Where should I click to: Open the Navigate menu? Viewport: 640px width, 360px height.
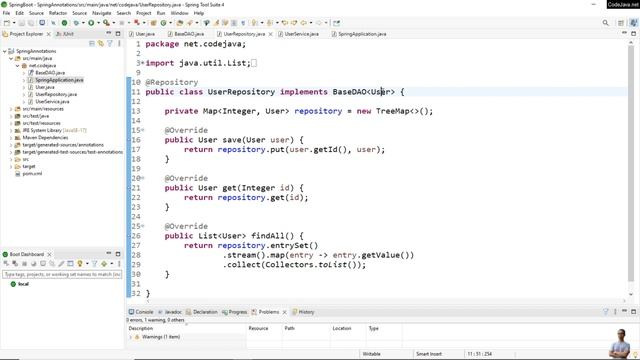tap(102, 13)
